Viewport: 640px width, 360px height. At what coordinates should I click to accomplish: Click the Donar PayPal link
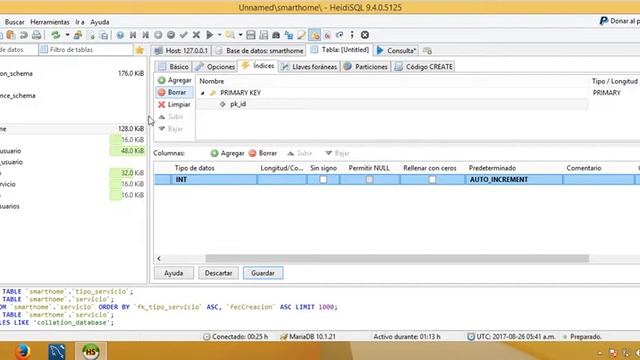pyautogui.click(x=619, y=21)
